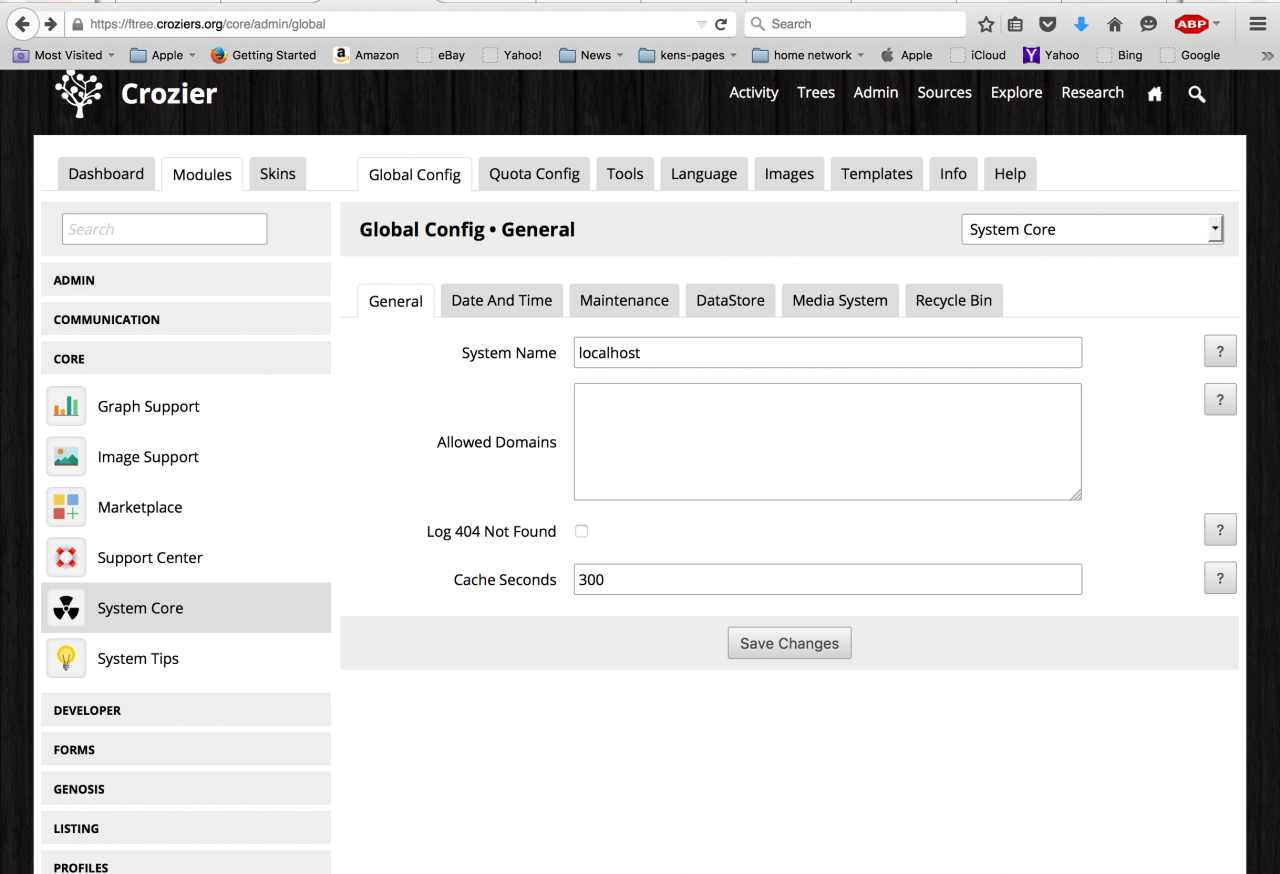Open the Skins tab
This screenshot has height=874, width=1280.
tap(277, 174)
